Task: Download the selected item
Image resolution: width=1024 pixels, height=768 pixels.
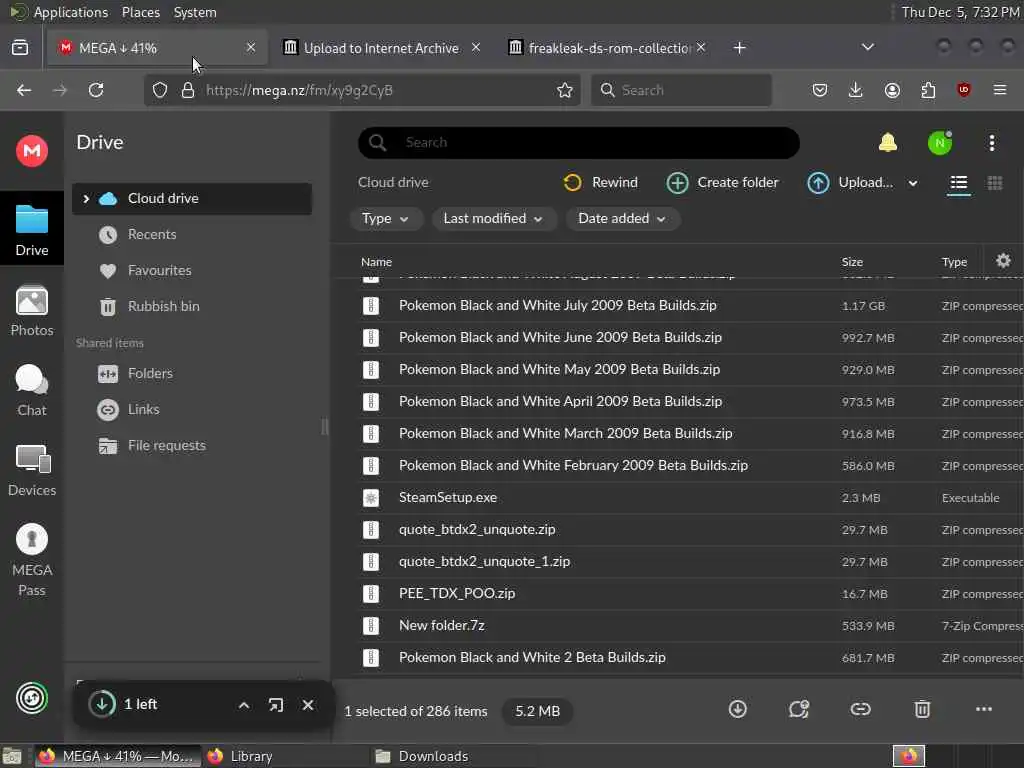Action: click(737, 709)
